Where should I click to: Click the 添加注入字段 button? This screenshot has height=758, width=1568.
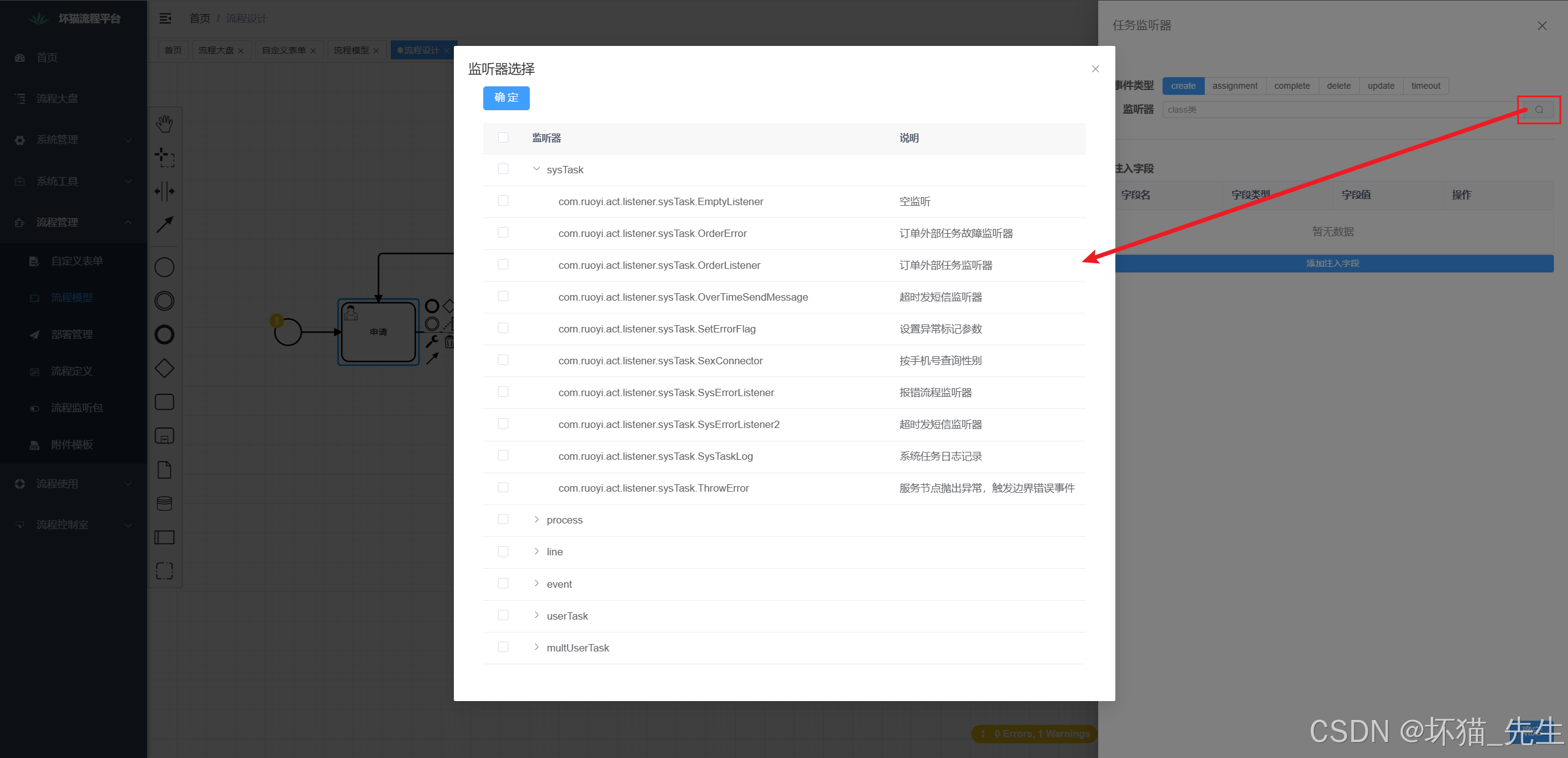click(1333, 263)
